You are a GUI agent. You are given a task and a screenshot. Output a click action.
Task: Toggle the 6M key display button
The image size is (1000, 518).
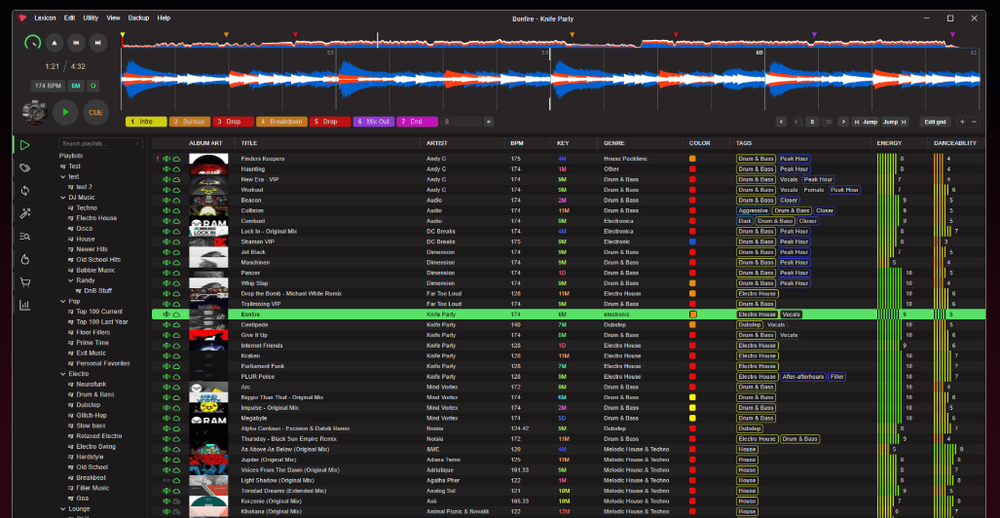[76, 85]
